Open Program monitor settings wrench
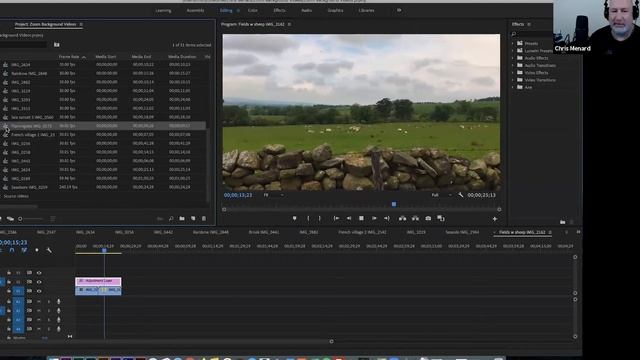640x360 pixels. (461, 195)
